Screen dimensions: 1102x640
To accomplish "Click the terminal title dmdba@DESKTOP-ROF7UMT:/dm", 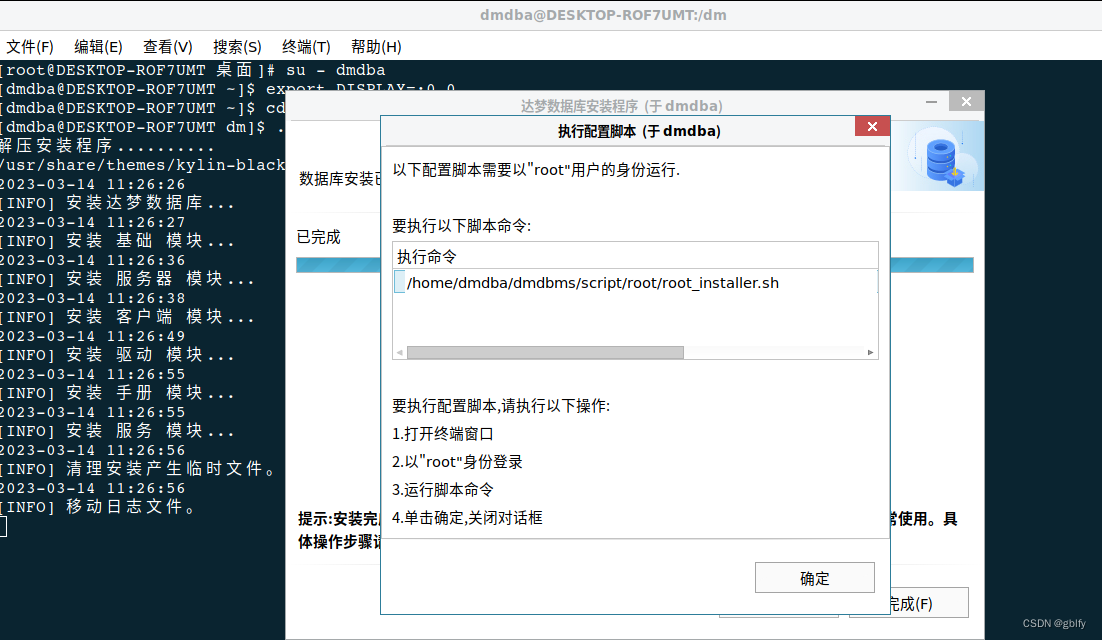I will click(603, 15).
